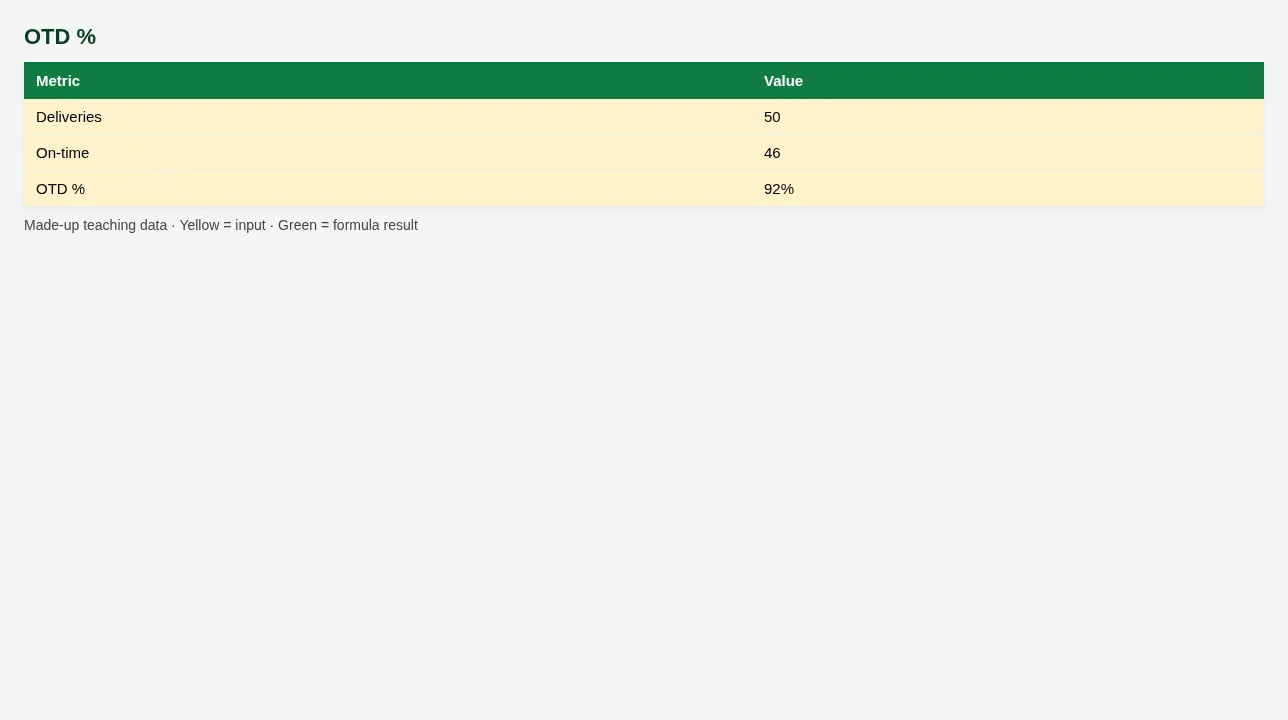Click the 'Deliveries' metric cell
This screenshot has width=1288, height=720.
(388, 117)
